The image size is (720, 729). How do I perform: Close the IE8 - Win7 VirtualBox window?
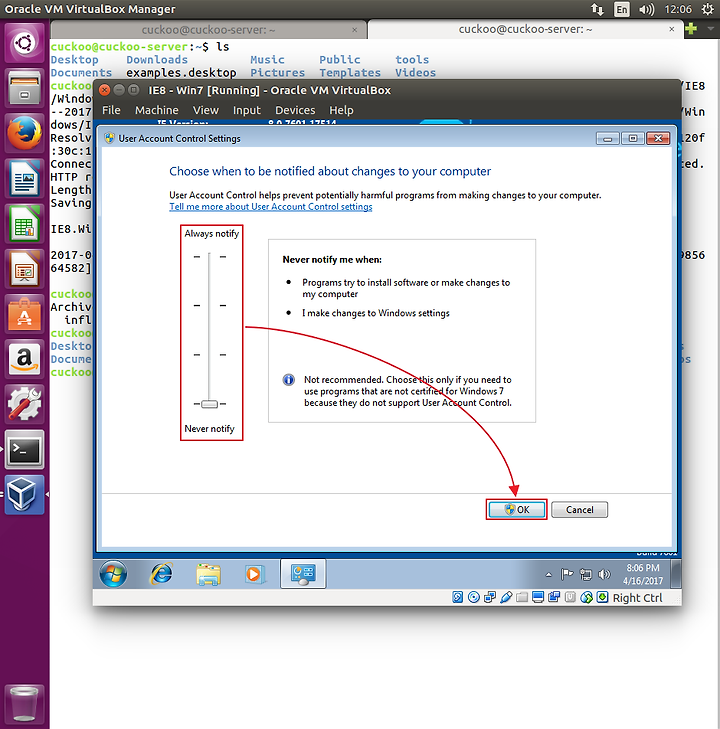[x=105, y=90]
